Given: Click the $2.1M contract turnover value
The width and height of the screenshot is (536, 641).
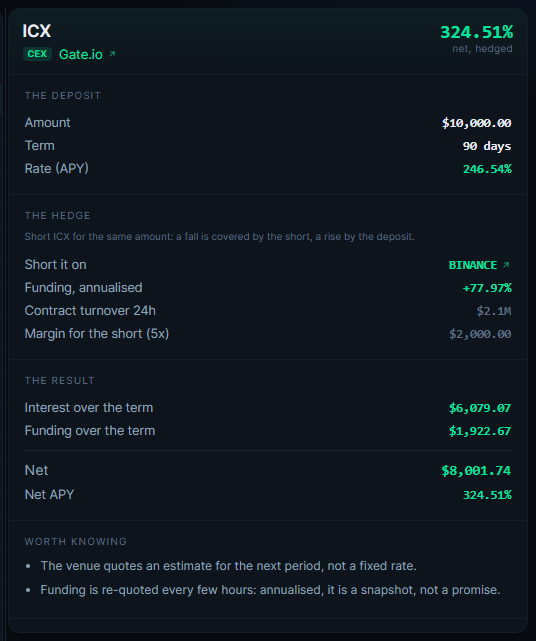Looking at the screenshot, I should point(493,311).
